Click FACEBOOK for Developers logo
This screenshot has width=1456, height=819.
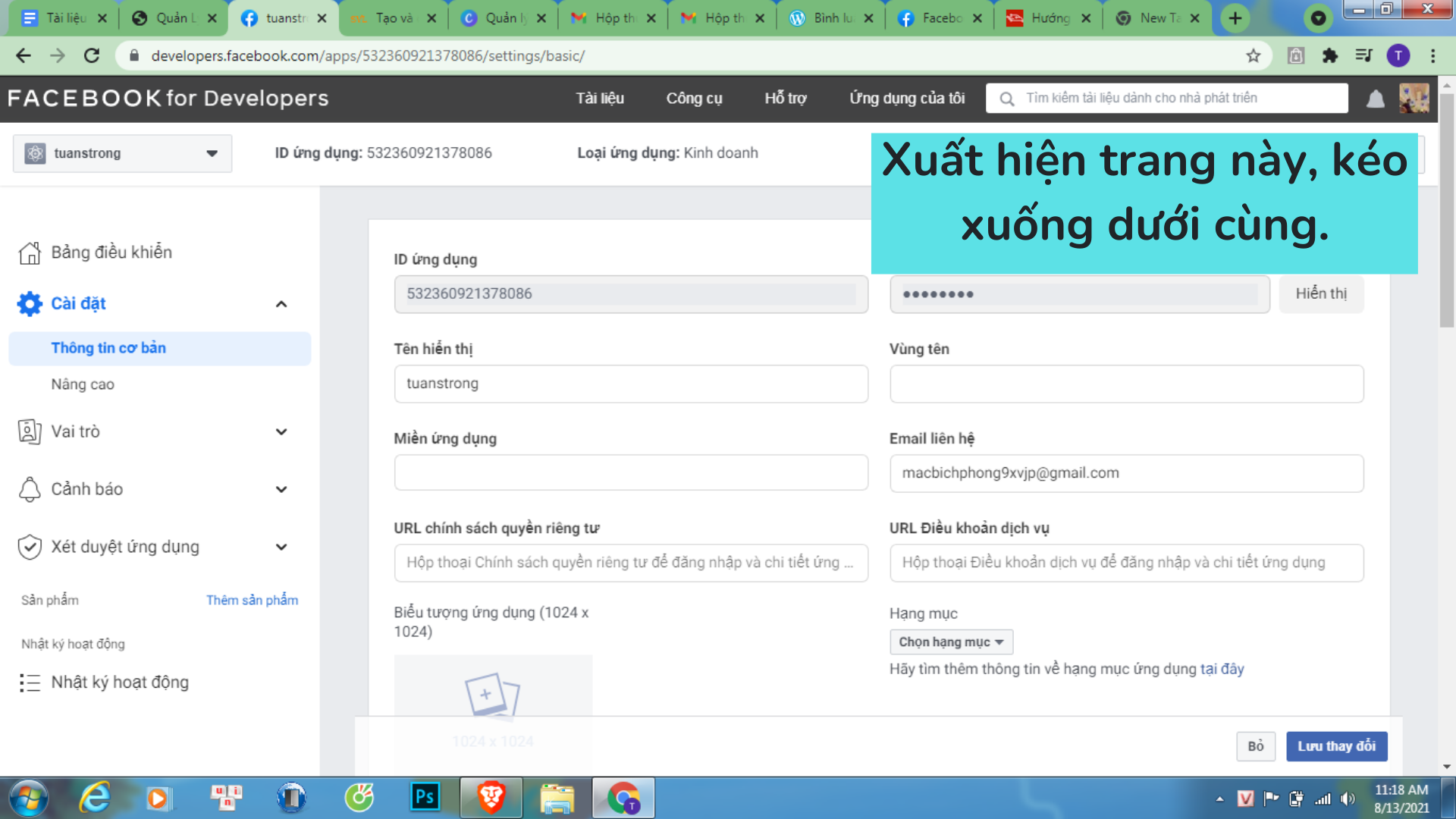pyautogui.click(x=168, y=99)
